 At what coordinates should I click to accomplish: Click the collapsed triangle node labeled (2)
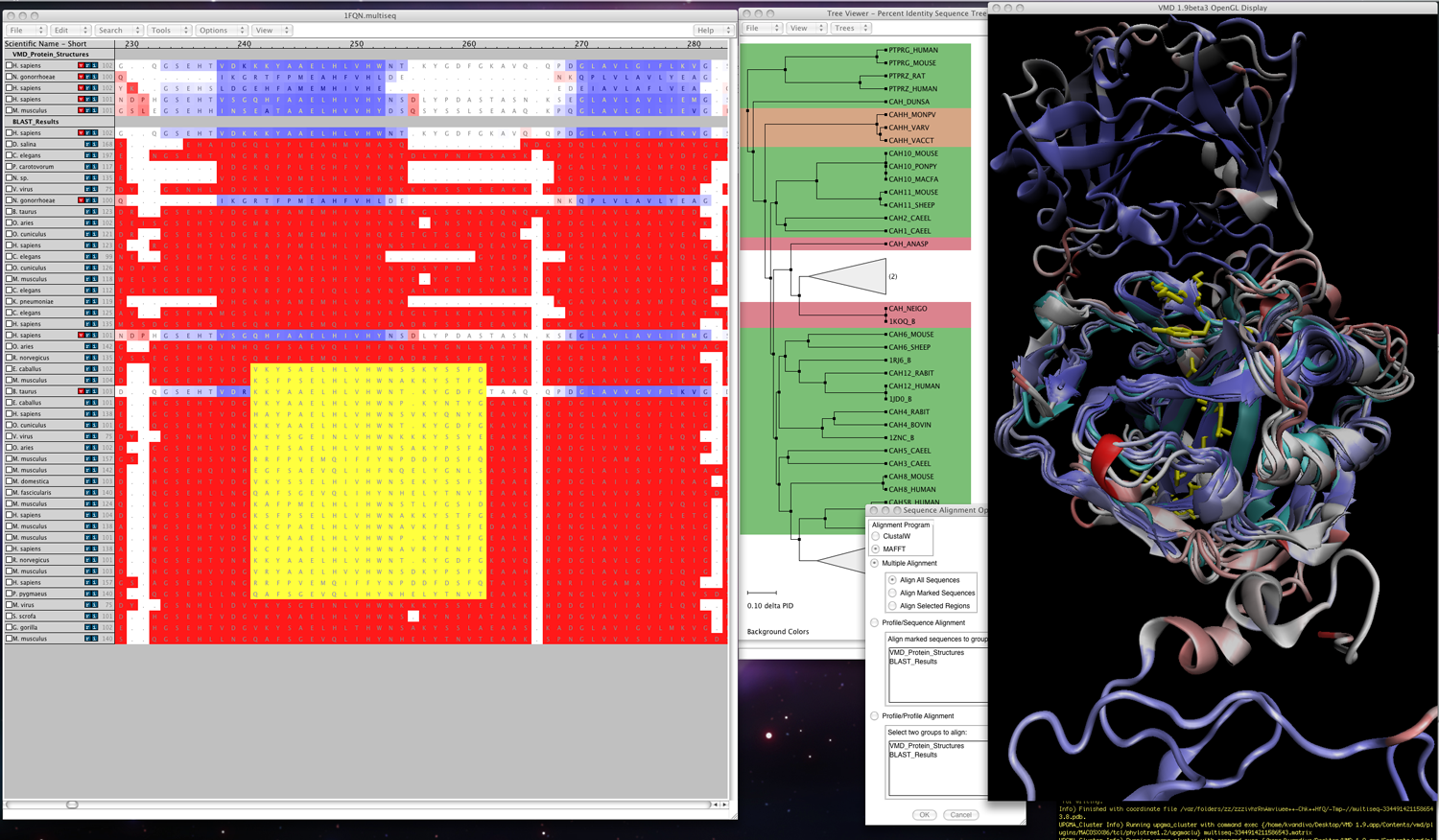847,276
